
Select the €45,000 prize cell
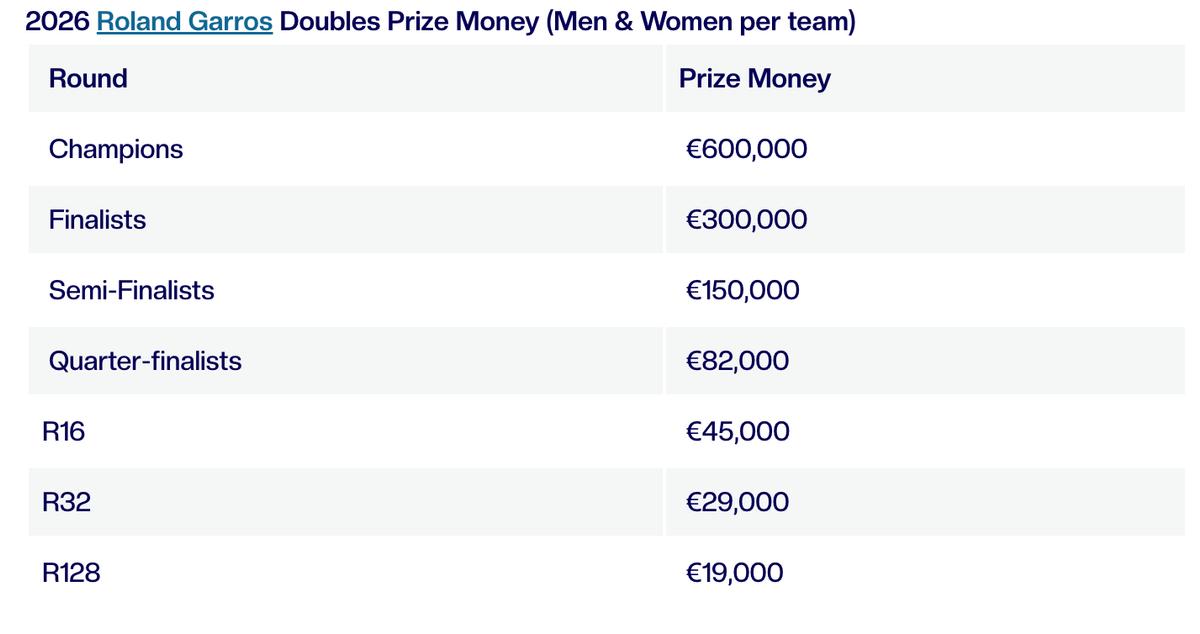point(738,432)
